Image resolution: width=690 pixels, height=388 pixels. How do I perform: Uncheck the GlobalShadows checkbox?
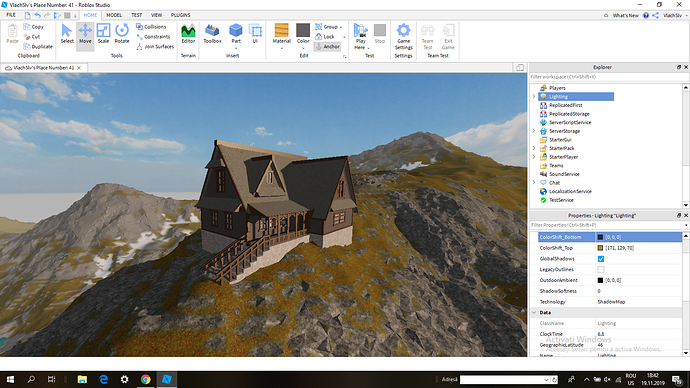pyautogui.click(x=601, y=259)
